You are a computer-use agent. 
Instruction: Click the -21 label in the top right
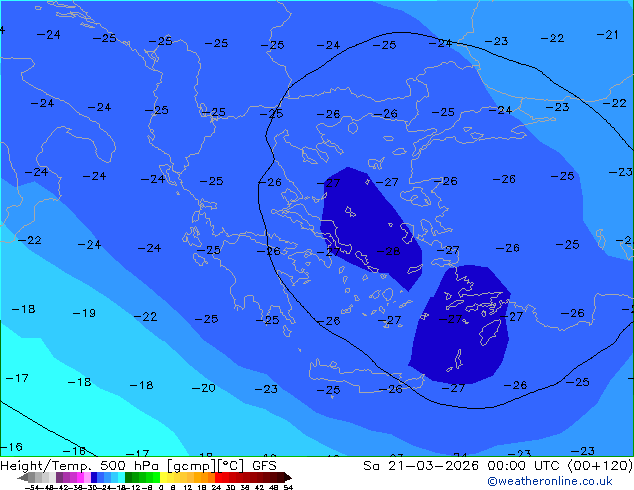pos(607,35)
